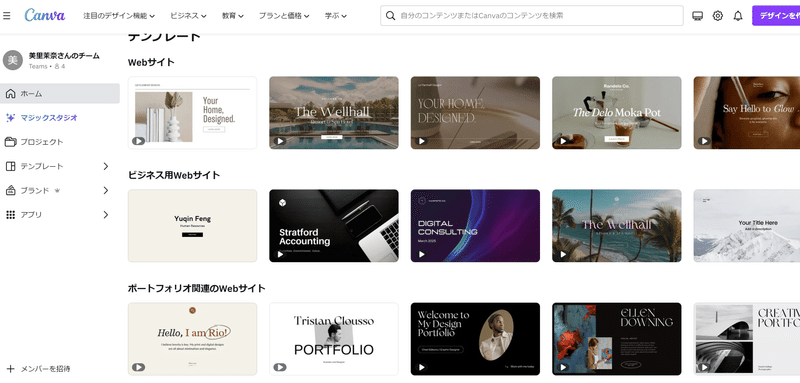800x383 pixels.
Task: Click the search magnifier icon
Action: 390,16
